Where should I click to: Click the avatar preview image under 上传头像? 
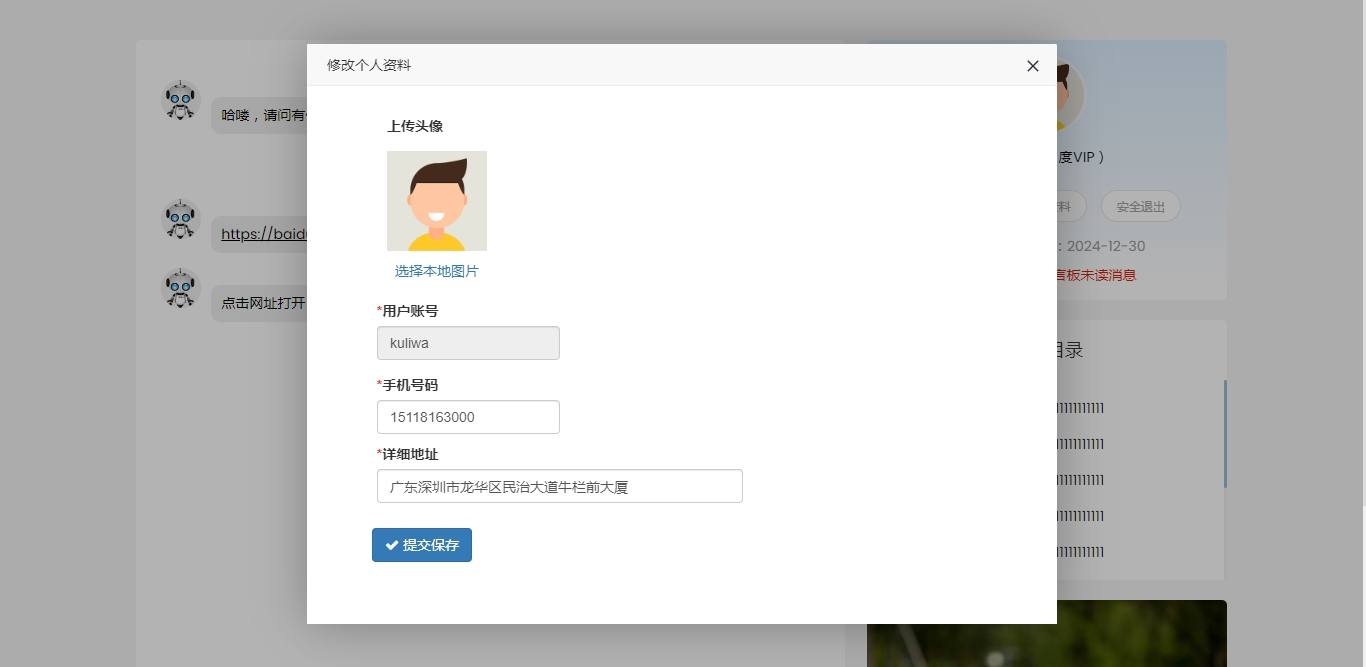[437, 201]
